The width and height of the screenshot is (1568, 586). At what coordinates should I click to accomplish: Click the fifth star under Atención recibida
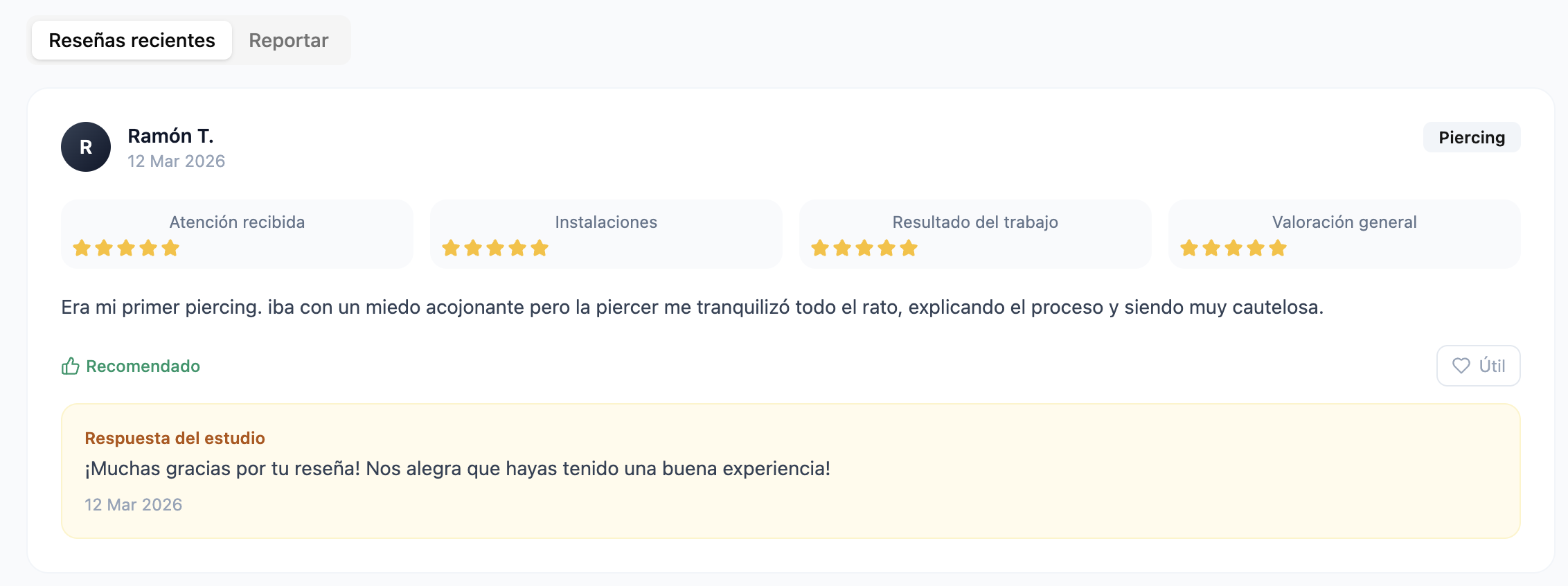point(170,248)
